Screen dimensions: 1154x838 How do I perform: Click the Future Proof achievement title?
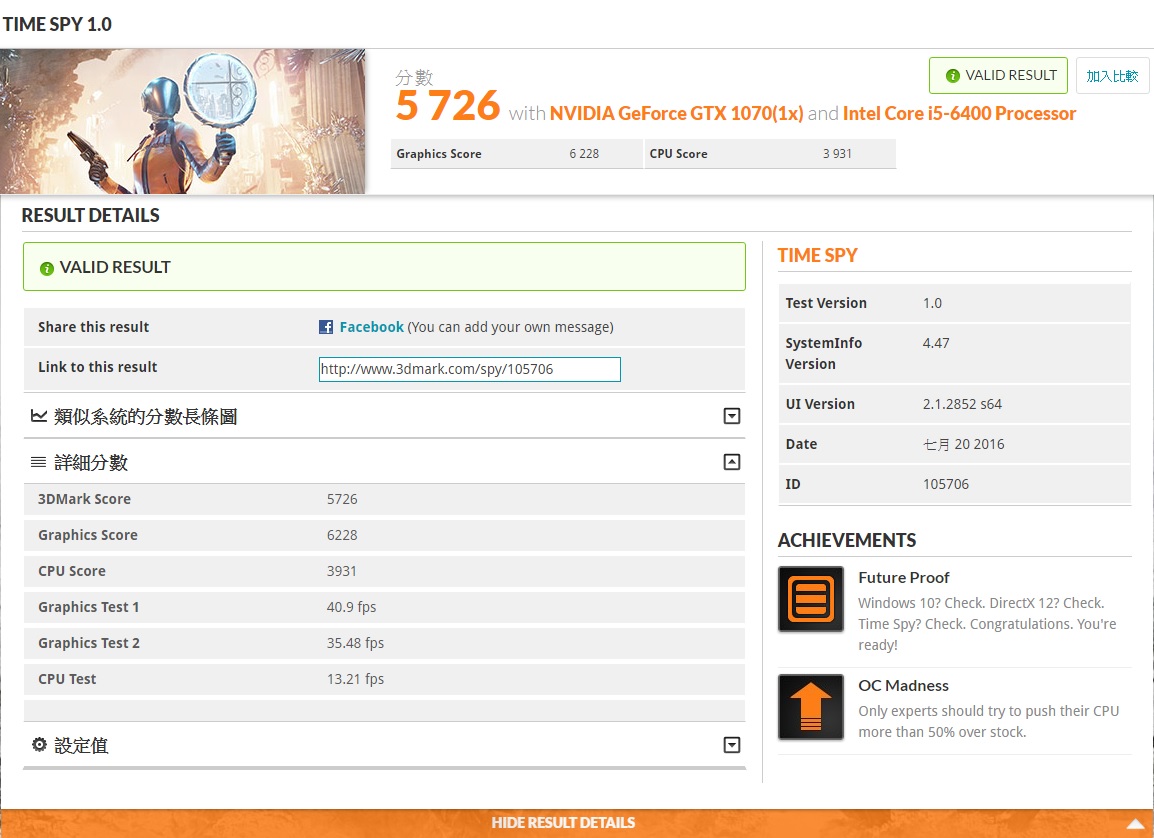904,578
